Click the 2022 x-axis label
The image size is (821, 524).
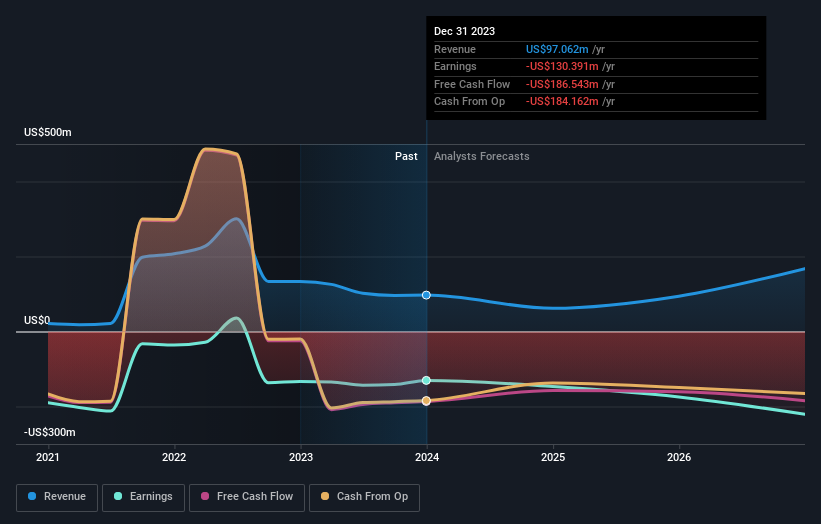tap(174, 457)
